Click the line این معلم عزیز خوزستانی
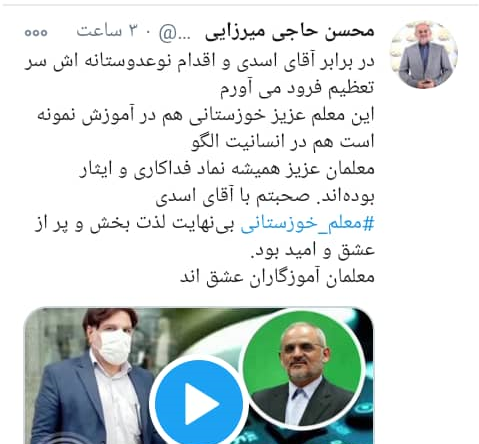Image resolution: width=479 pixels, height=444 pixels. click(205, 115)
